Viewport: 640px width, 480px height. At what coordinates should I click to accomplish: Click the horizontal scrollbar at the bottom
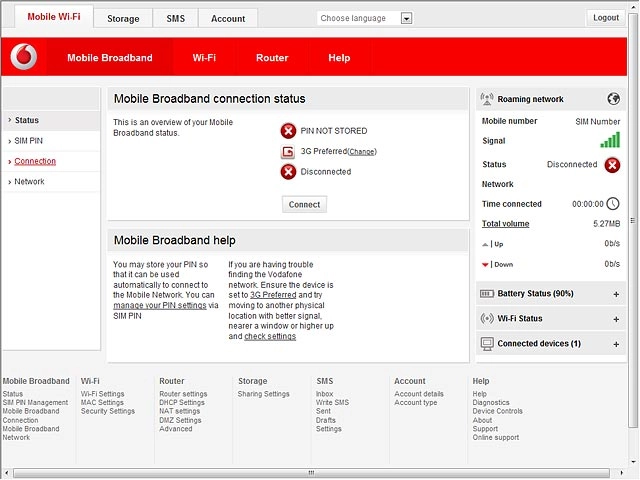click(x=311, y=473)
